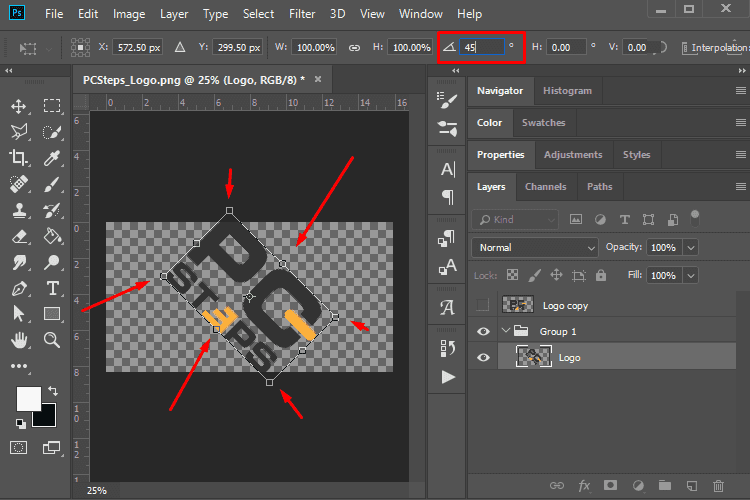Open the extra tools ellipsis menu

coord(19,366)
